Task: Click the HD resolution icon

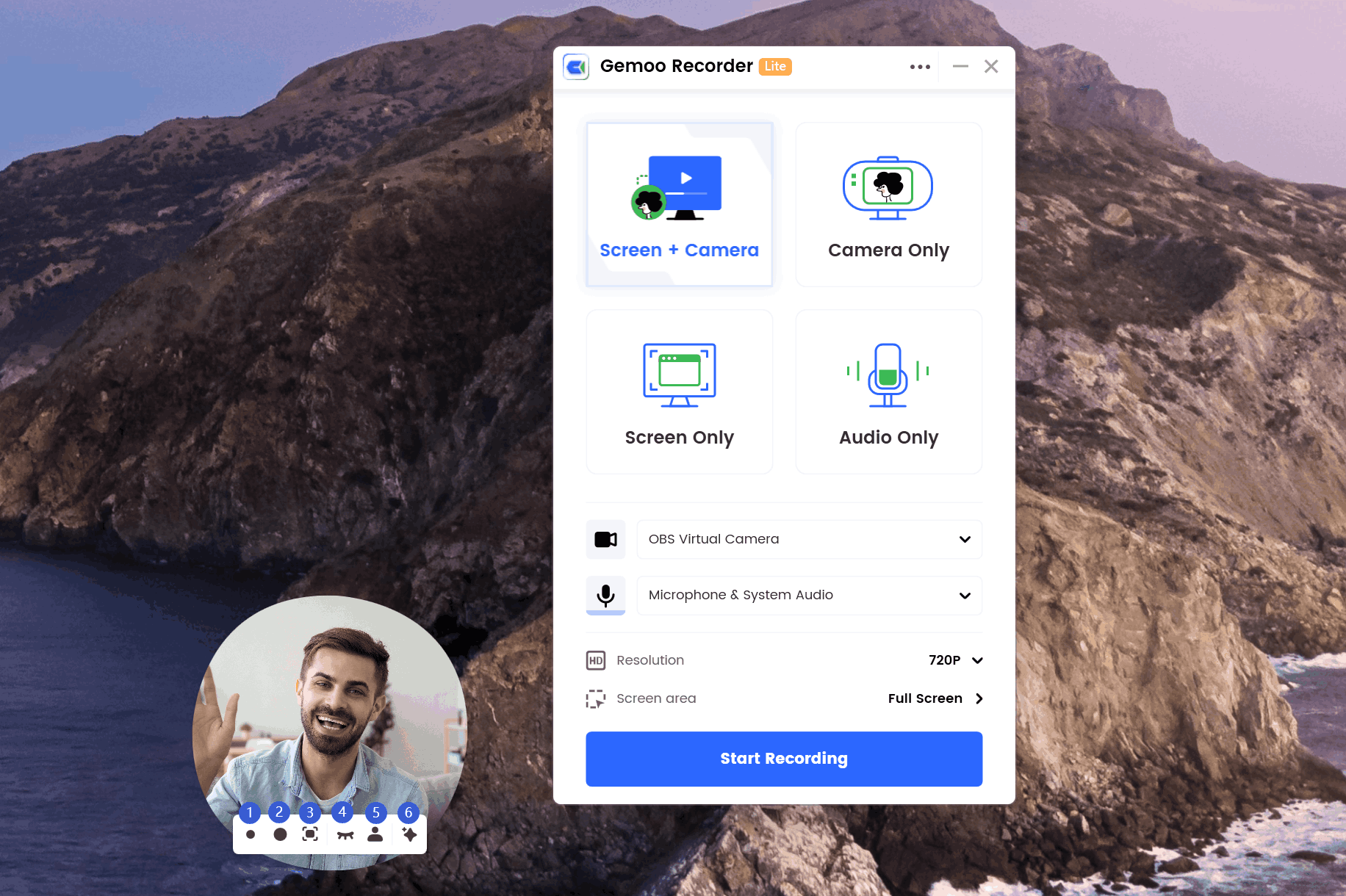Action: point(596,660)
